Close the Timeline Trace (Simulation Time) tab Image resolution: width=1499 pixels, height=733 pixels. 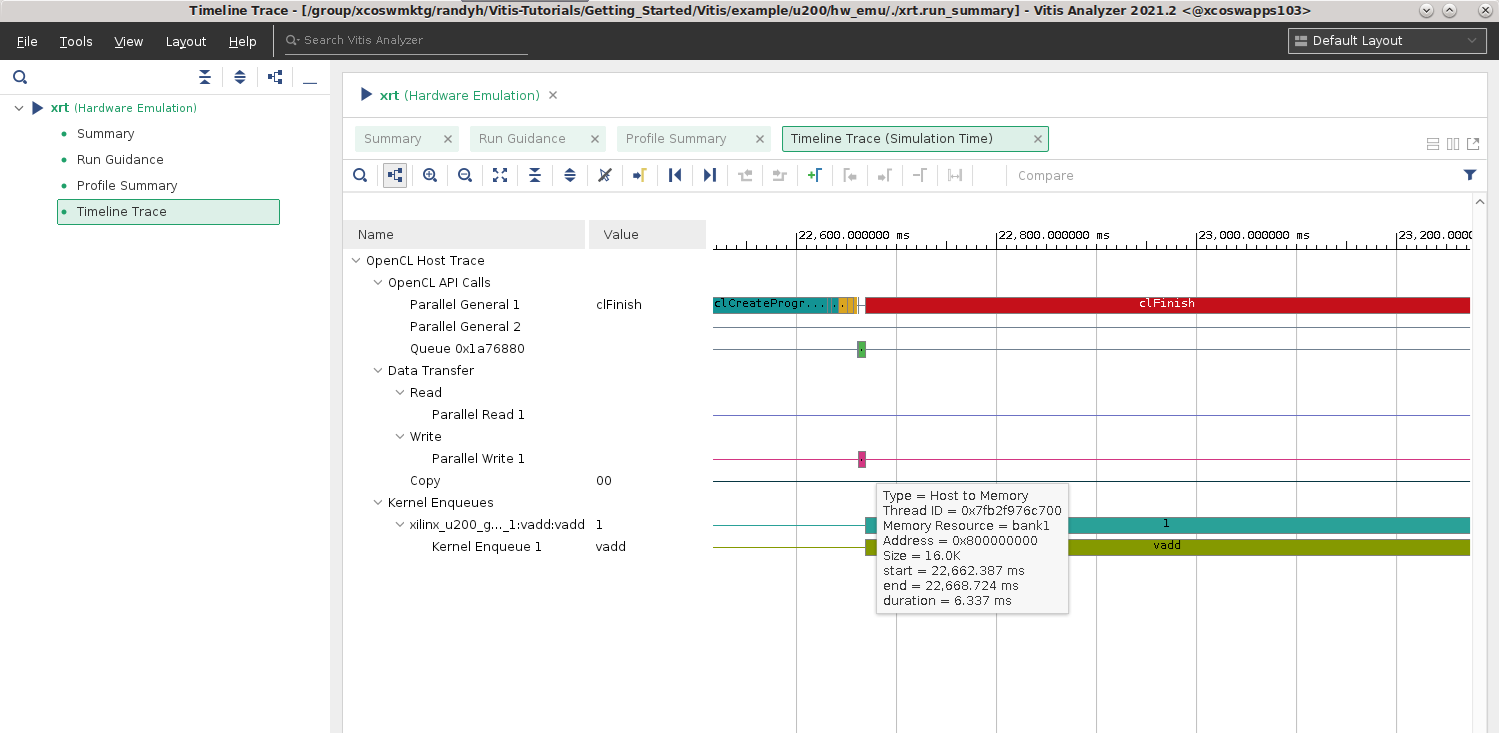pos(1038,139)
